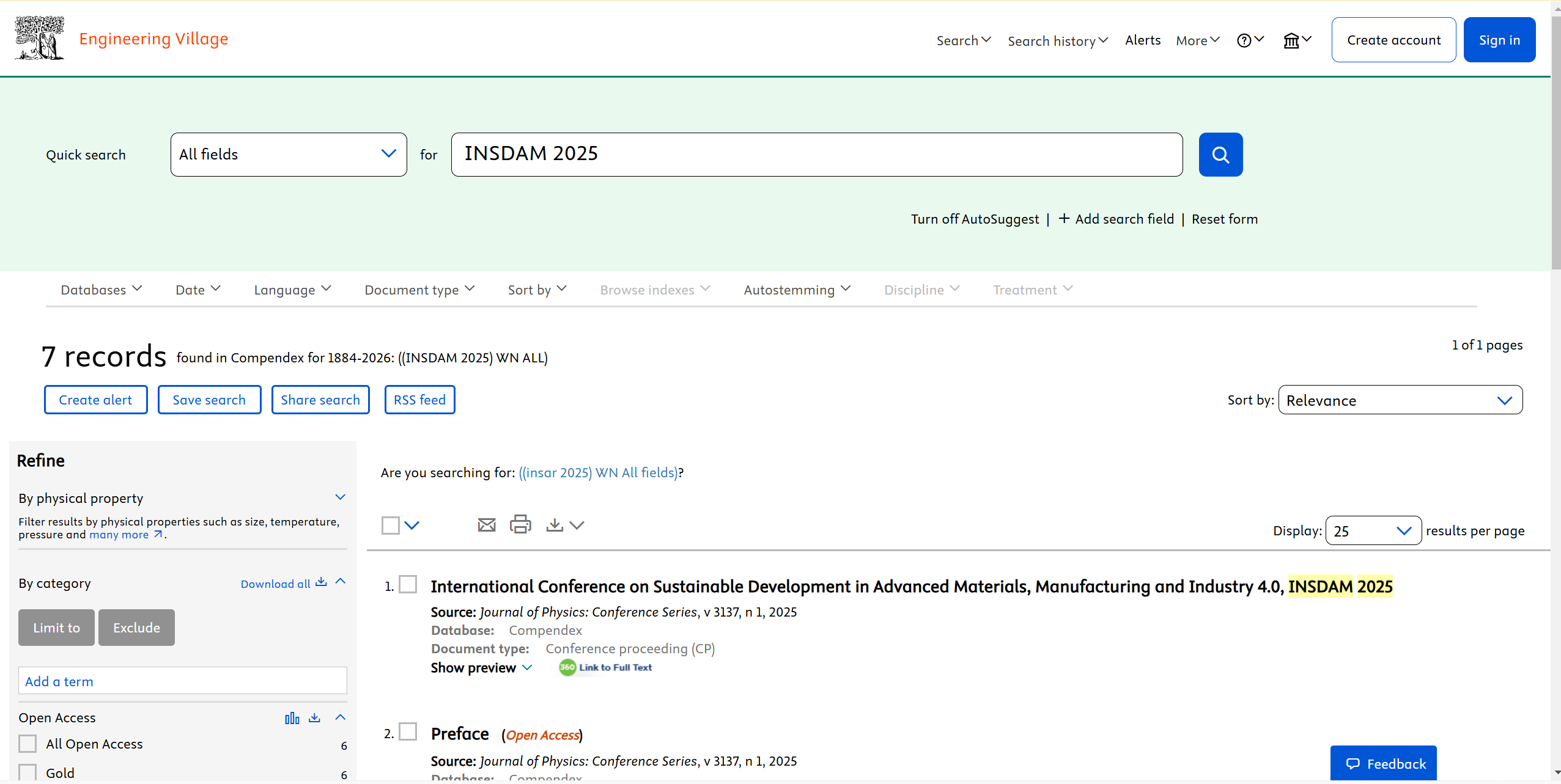The width and height of the screenshot is (1561, 784).
Task: Click the Add a term input field
Action: pyautogui.click(x=183, y=681)
